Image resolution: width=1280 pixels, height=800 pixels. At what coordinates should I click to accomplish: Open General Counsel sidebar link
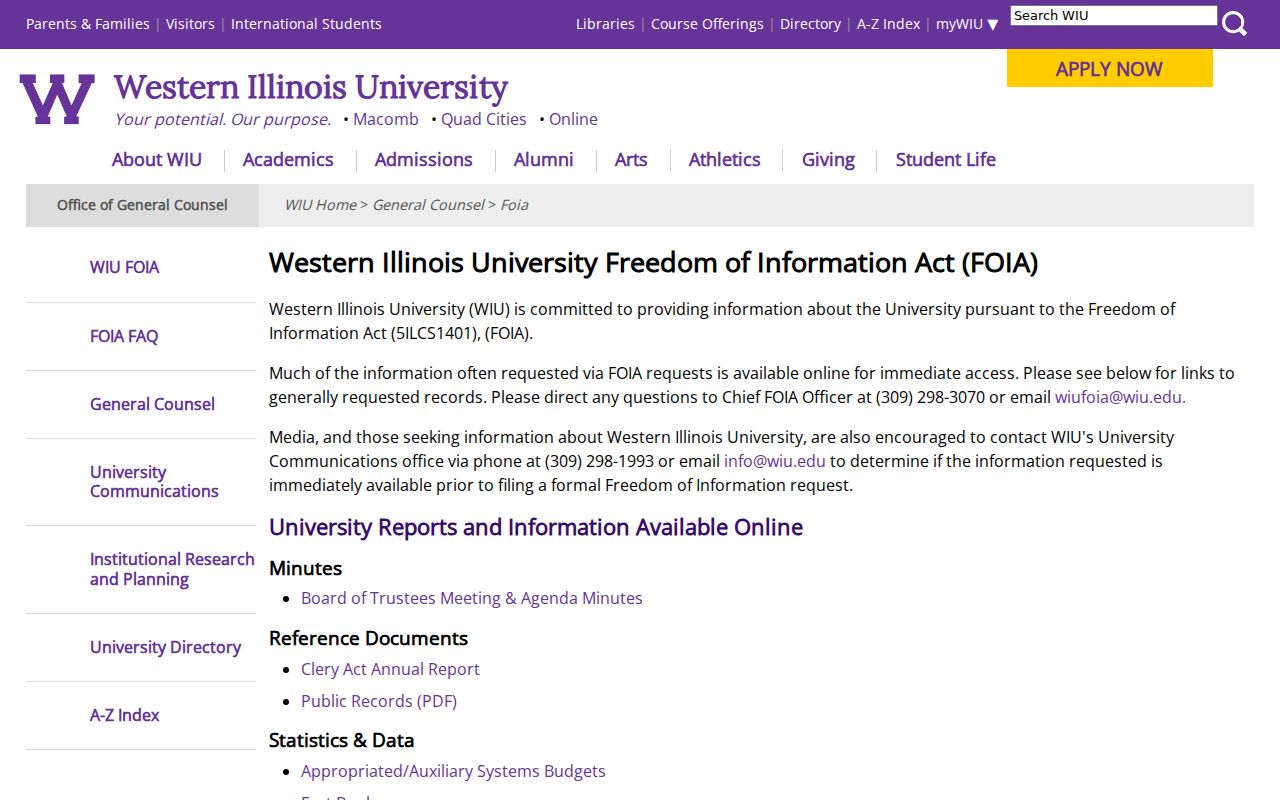pyautogui.click(x=152, y=404)
